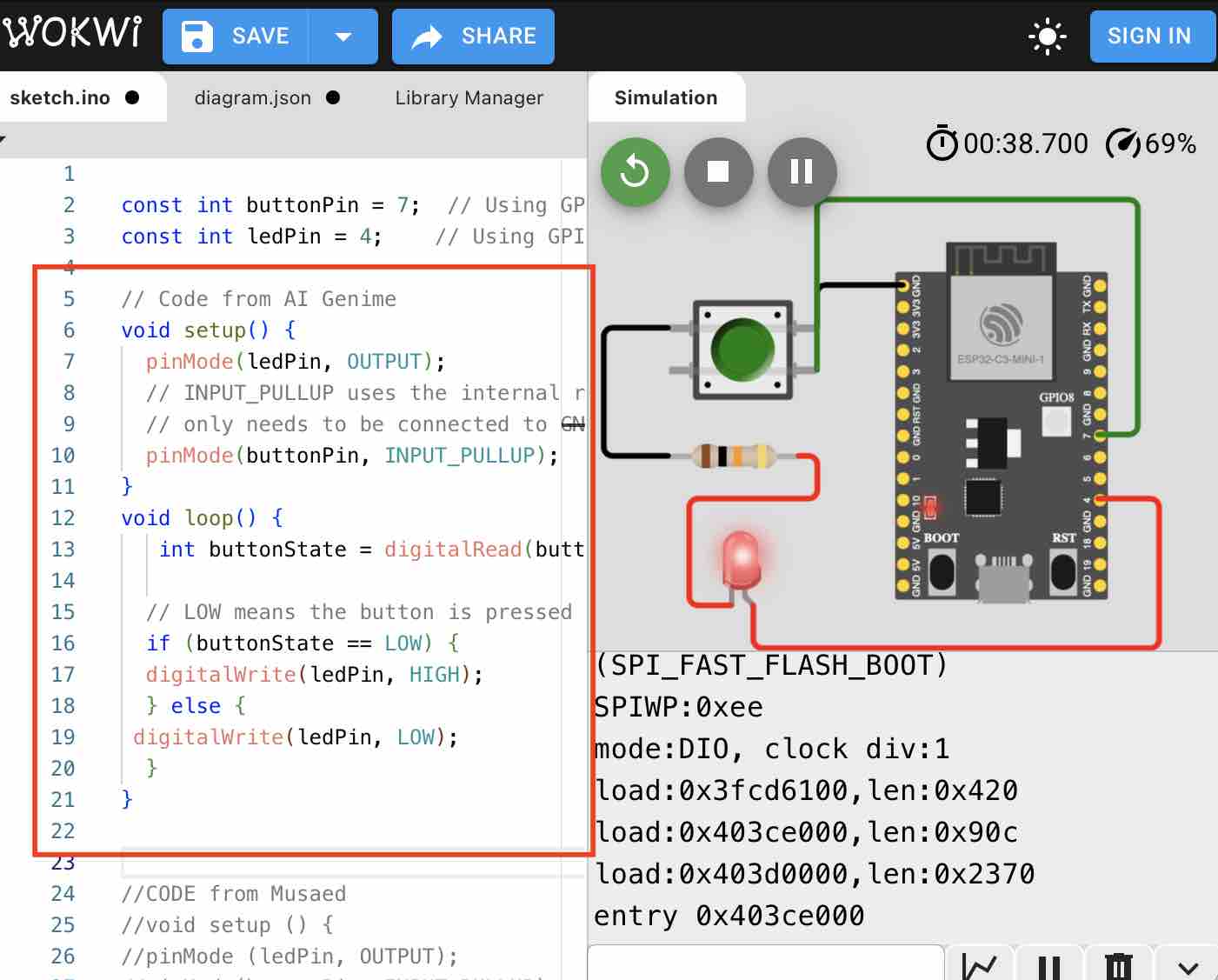1218x980 pixels.
Task: Select the Simulation tab
Action: pos(666,97)
